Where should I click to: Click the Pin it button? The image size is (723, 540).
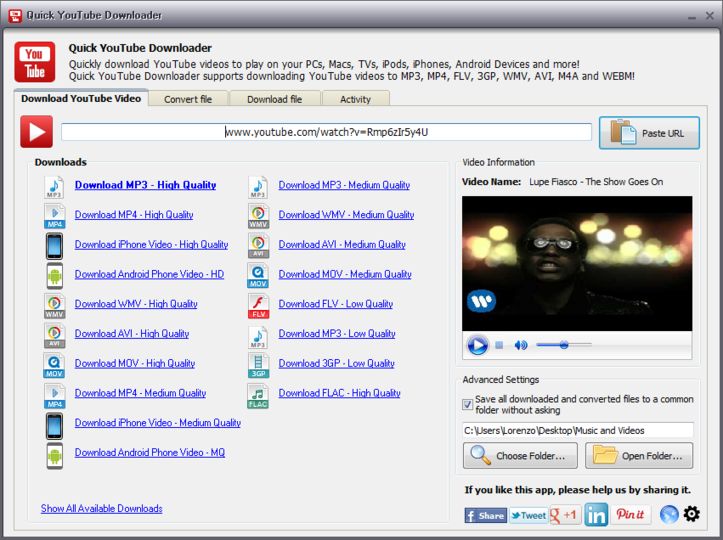pos(630,514)
